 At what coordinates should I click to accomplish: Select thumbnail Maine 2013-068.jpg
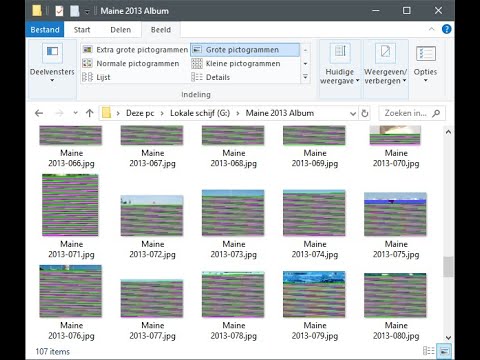[x=233, y=135]
